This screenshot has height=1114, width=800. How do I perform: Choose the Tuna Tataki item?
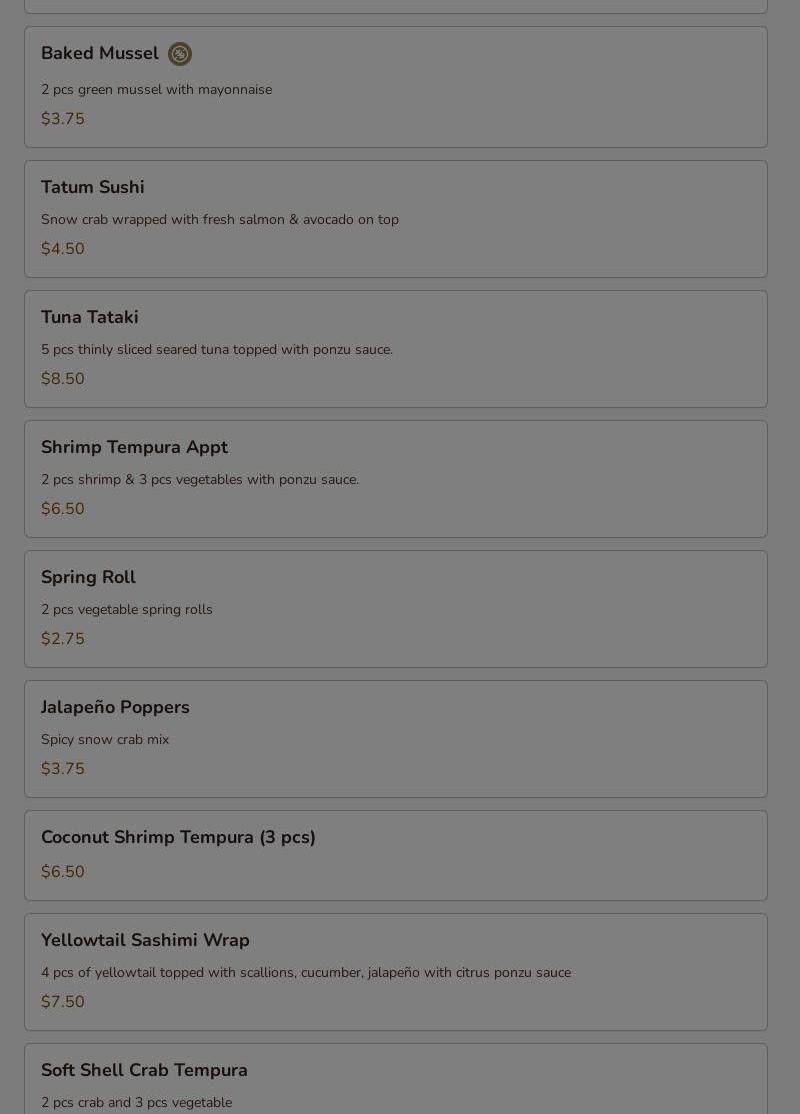396,349
